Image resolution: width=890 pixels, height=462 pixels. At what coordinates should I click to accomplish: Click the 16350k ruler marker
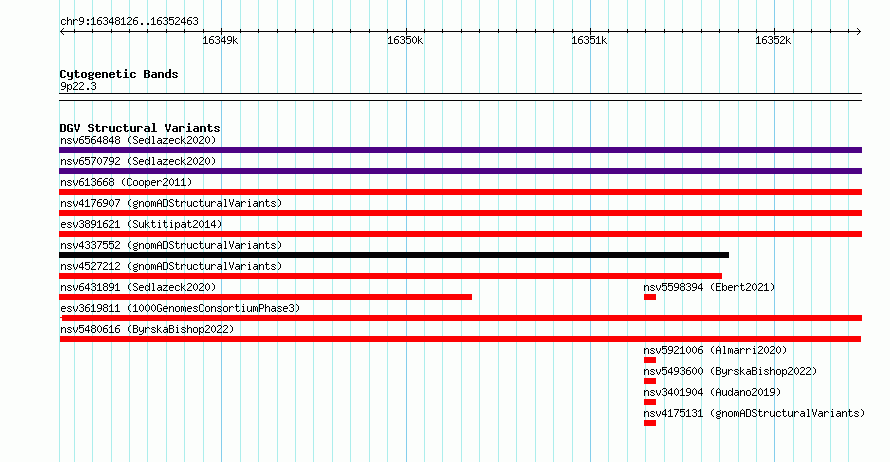coord(405,40)
